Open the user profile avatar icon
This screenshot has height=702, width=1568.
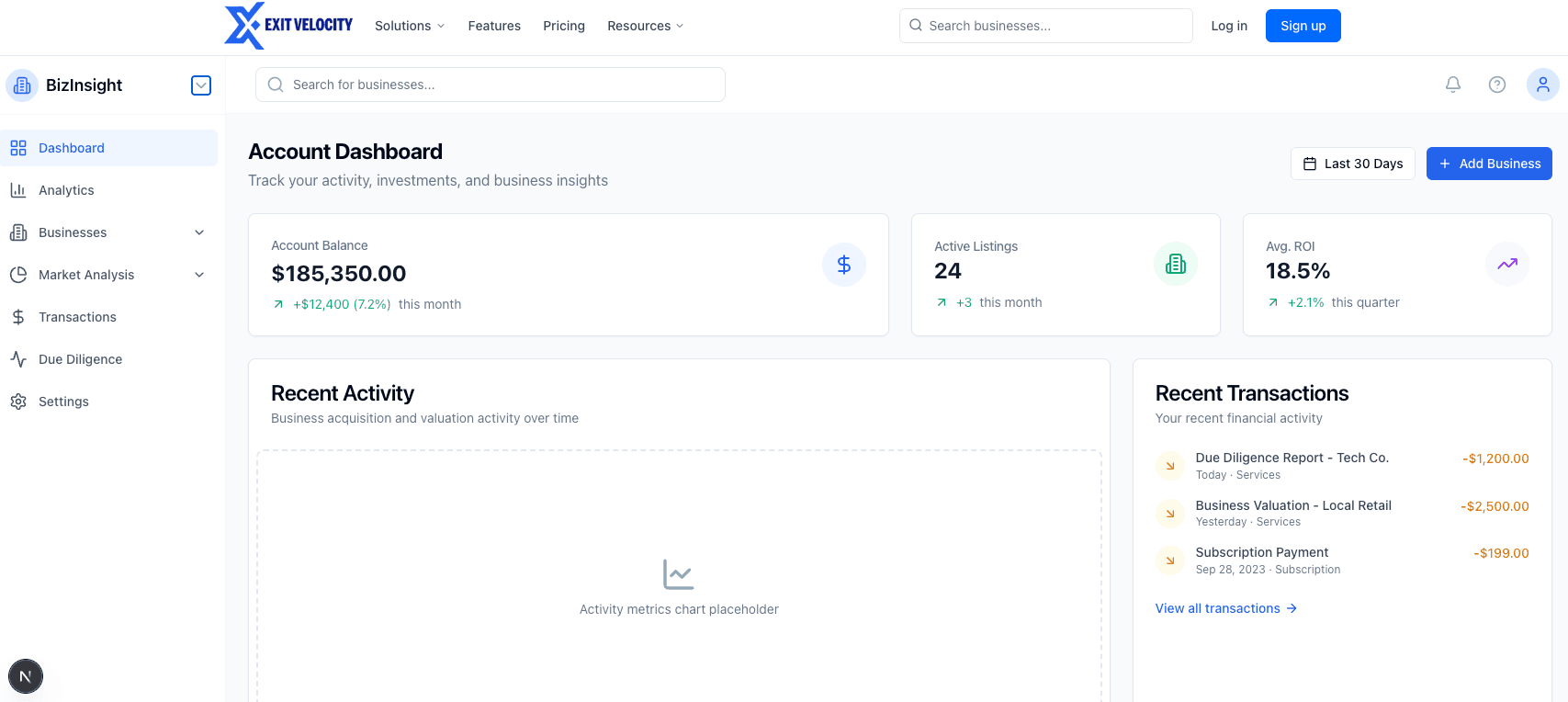[x=1542, y=85]
